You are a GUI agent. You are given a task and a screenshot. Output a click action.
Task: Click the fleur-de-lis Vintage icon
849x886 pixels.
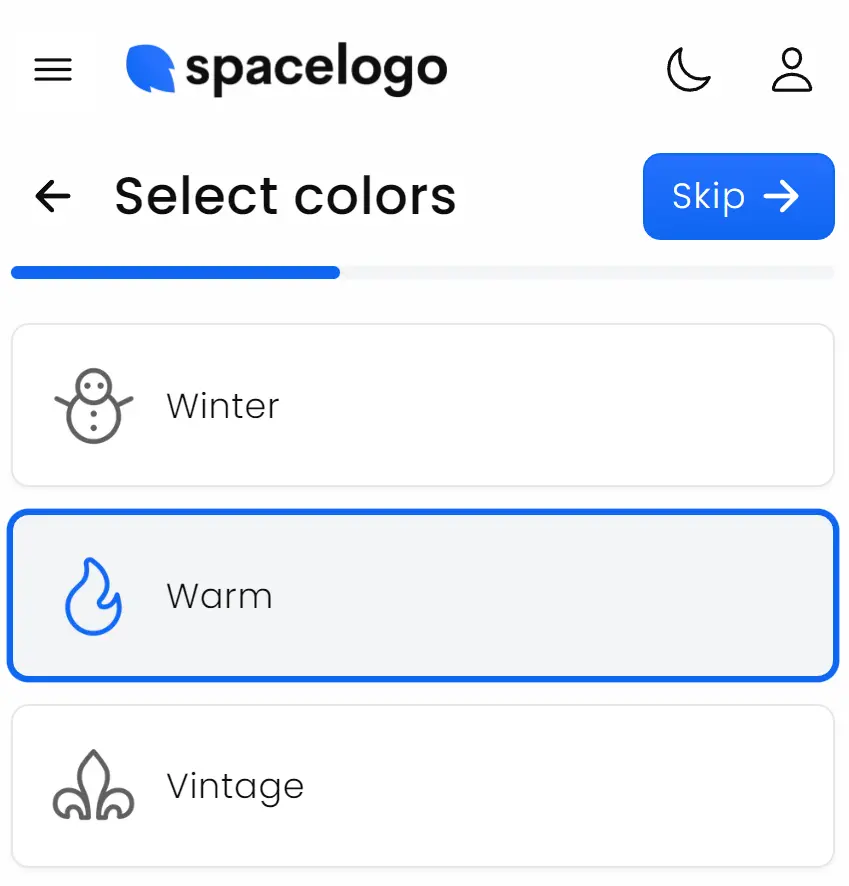[x=93, y=786]
